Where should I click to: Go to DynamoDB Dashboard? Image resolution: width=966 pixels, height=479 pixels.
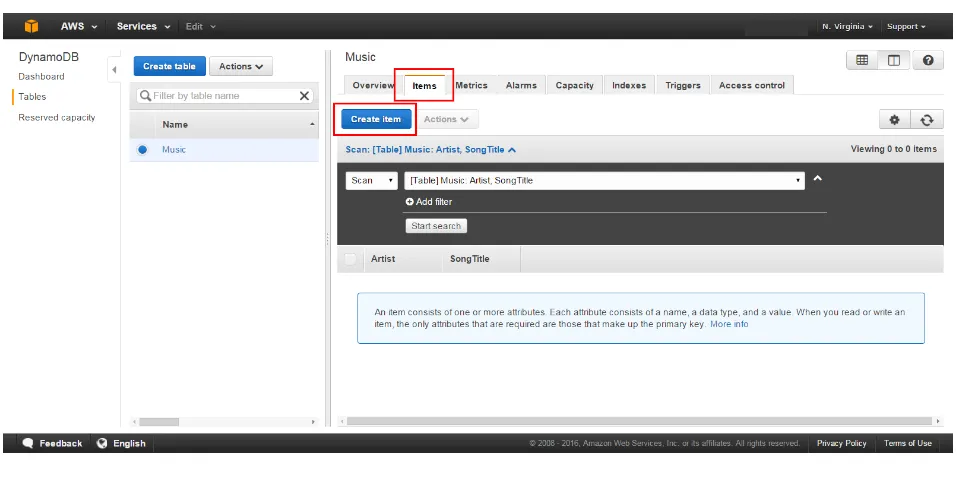click(x=41, y=76)
